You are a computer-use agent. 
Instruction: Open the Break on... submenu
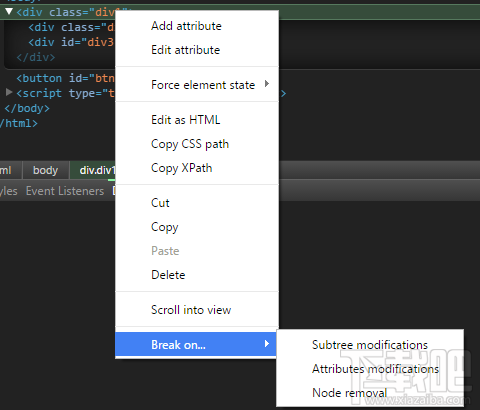click(x=196, y=344)
